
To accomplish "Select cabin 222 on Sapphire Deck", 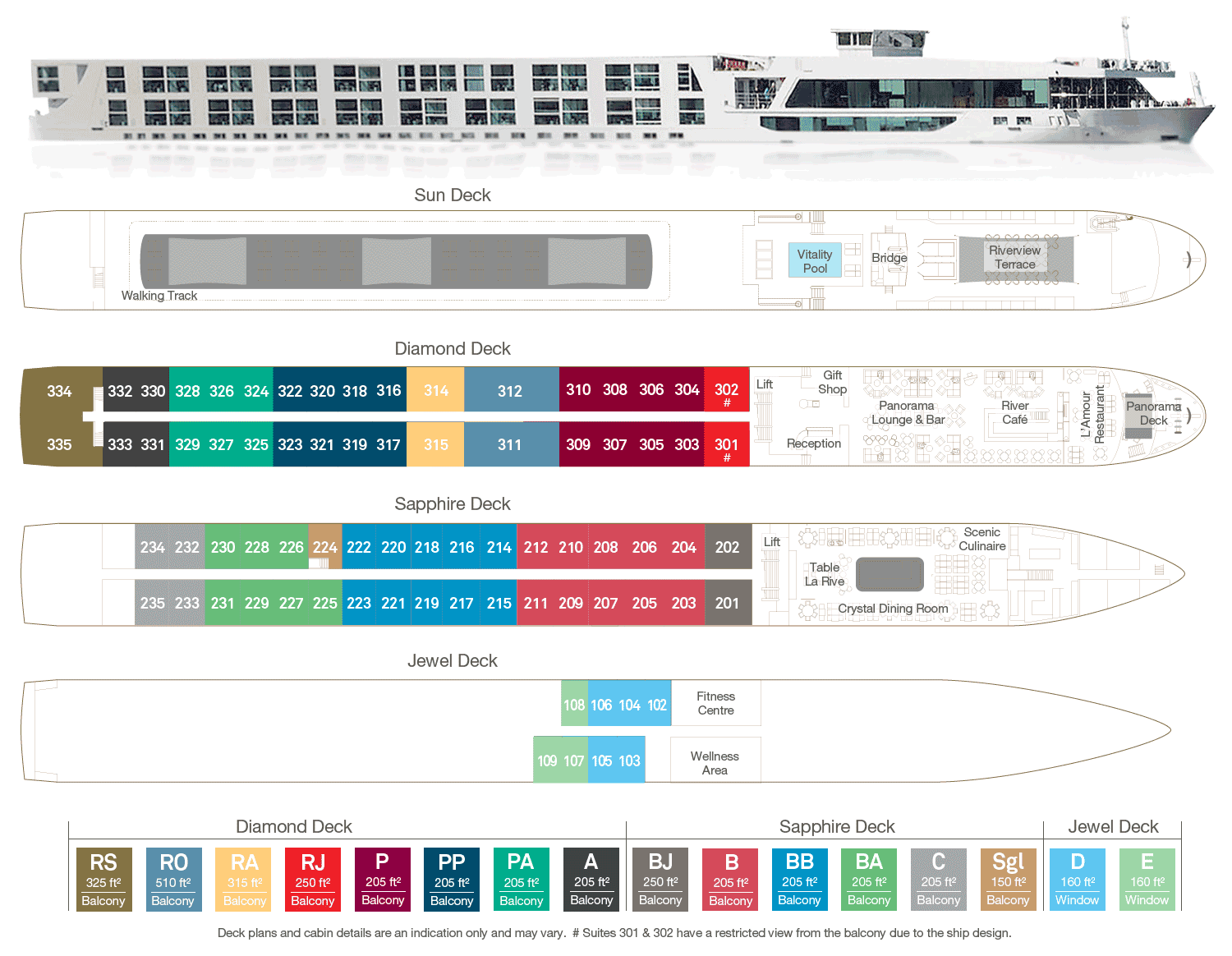I will point(359,547).
